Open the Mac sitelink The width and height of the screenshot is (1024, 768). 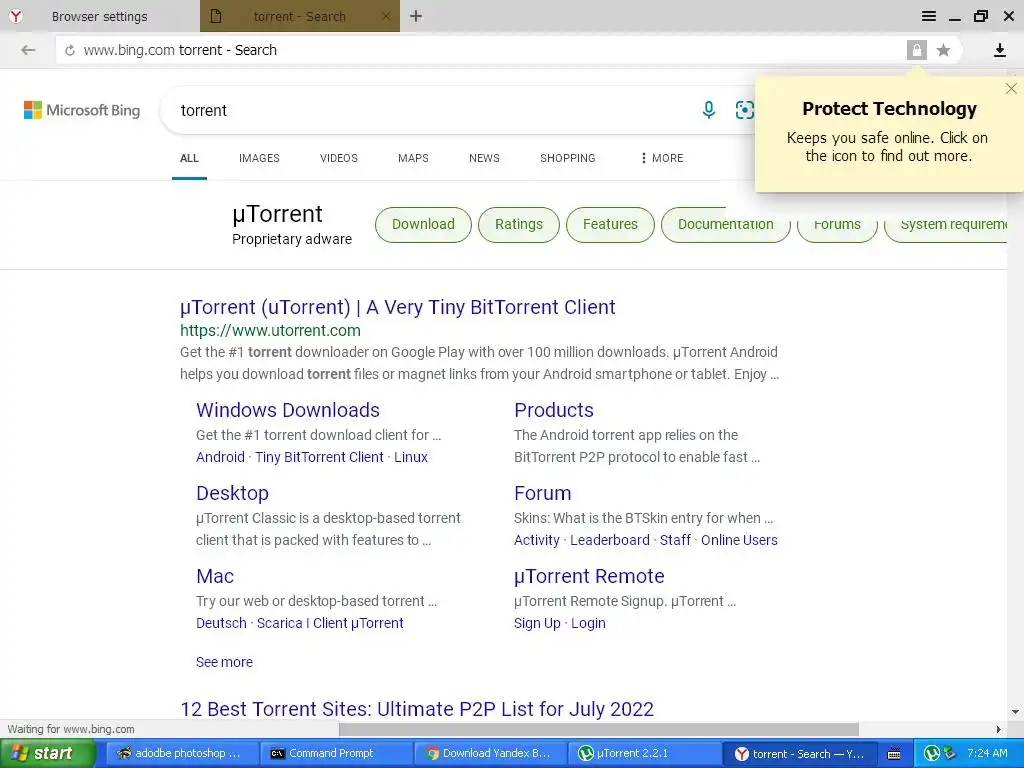click(215, 576)
